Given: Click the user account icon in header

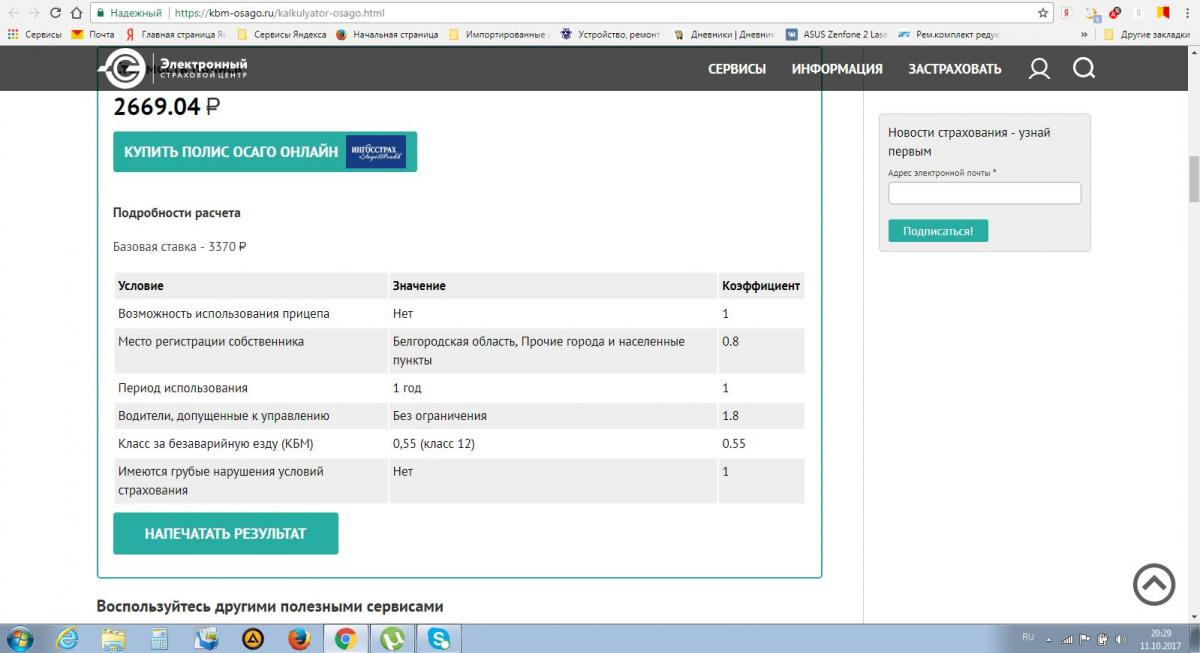Looking at the screenshot, I should [x=1039, y=69].
